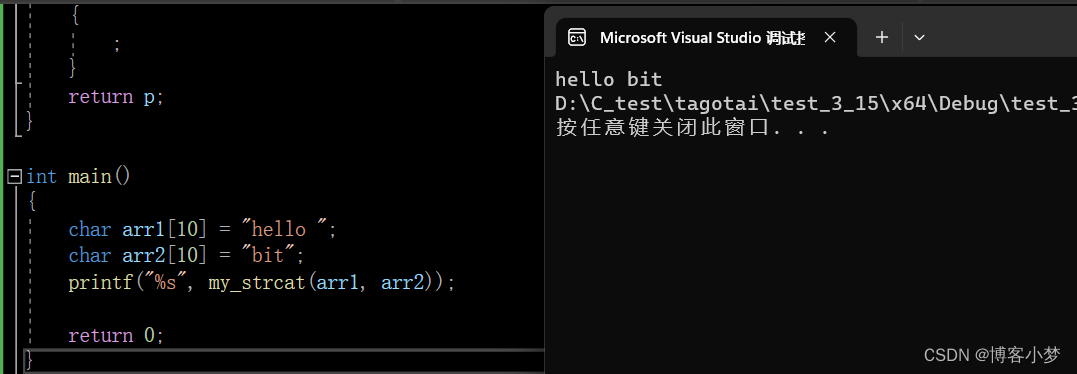1077x374 pixels.
Task: Click the "hello " string literal
Action: [x=288, y=229]
